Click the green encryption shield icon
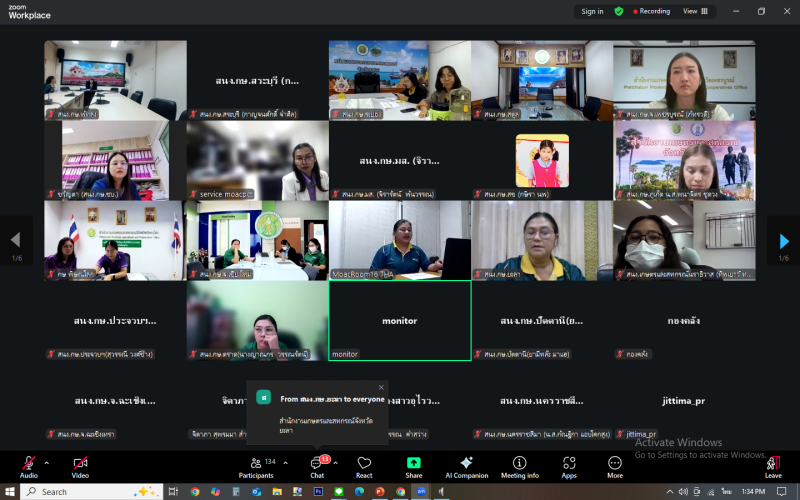Screen dimensions: 800x500 coord(619,11)
